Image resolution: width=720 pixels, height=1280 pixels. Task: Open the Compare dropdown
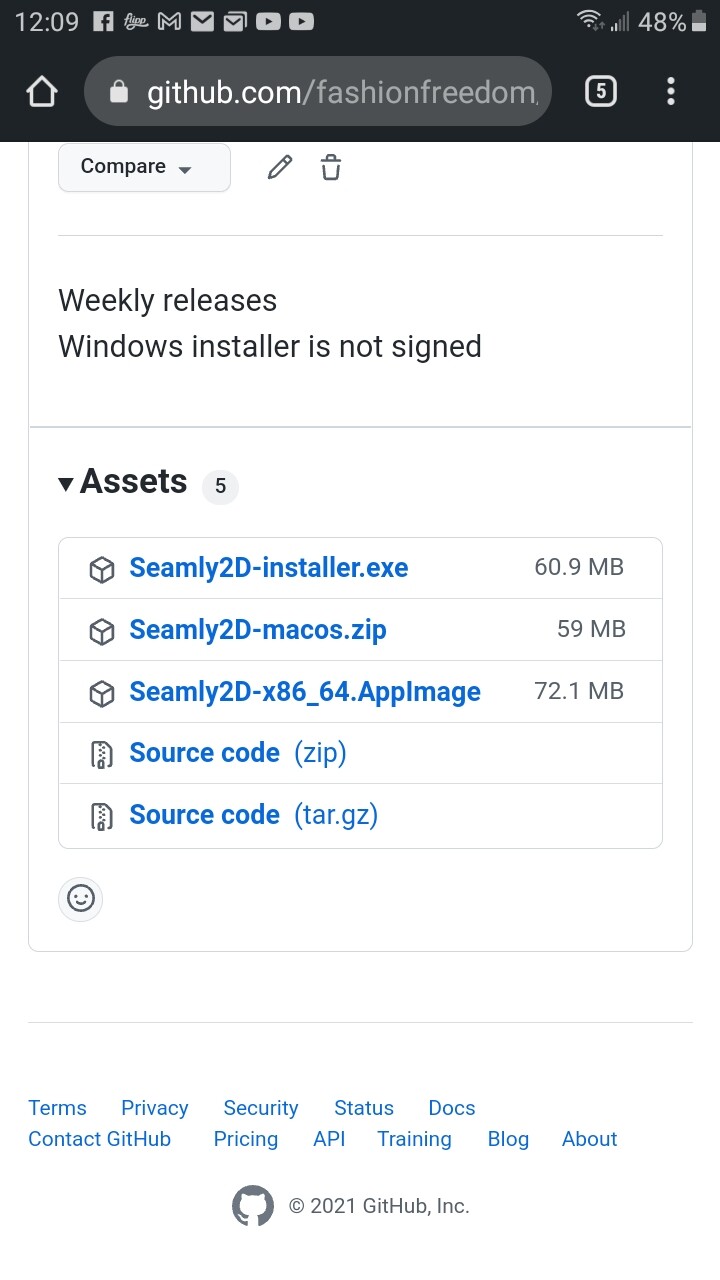[x=144, y=167]
